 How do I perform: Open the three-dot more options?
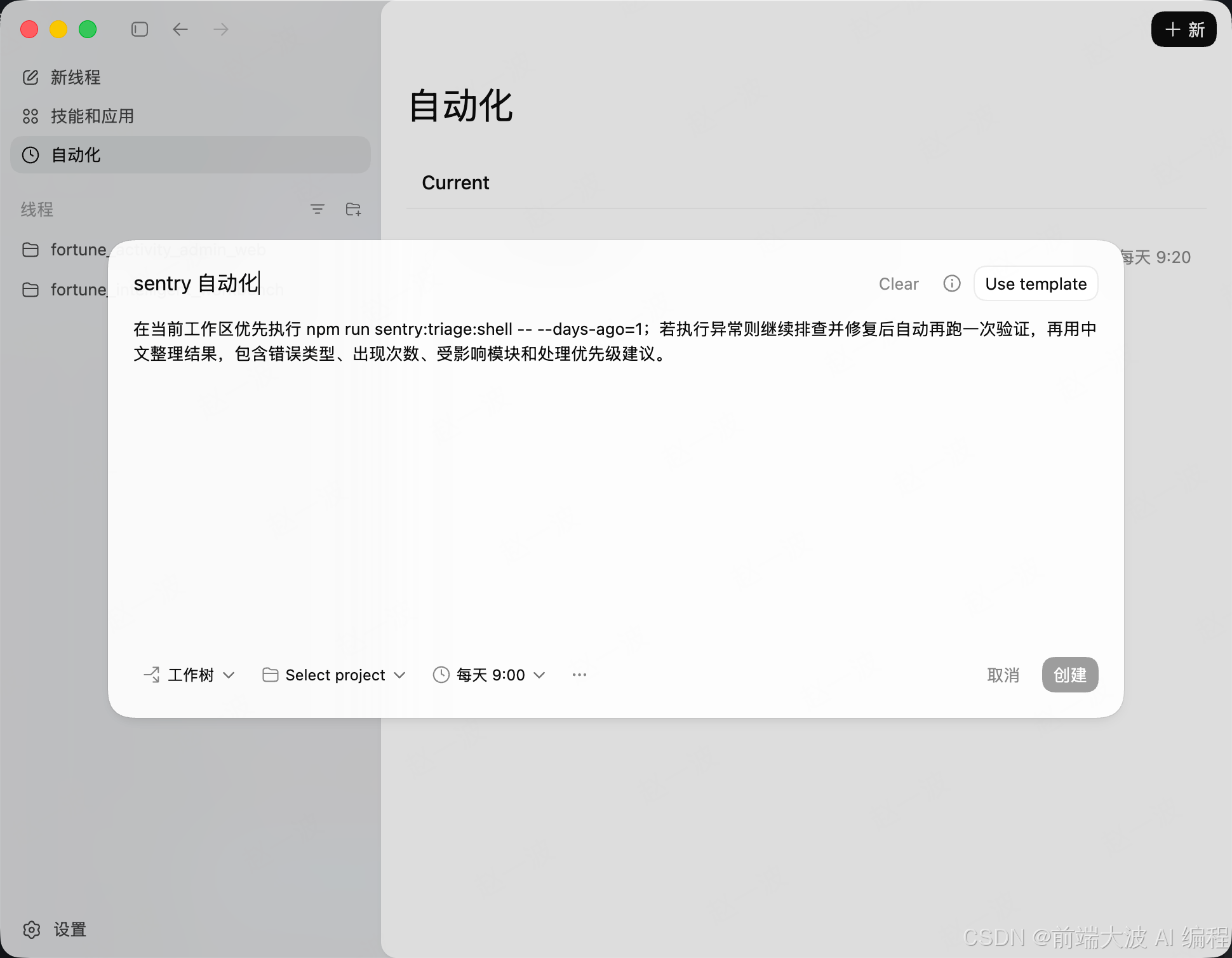tap(579, 675)
